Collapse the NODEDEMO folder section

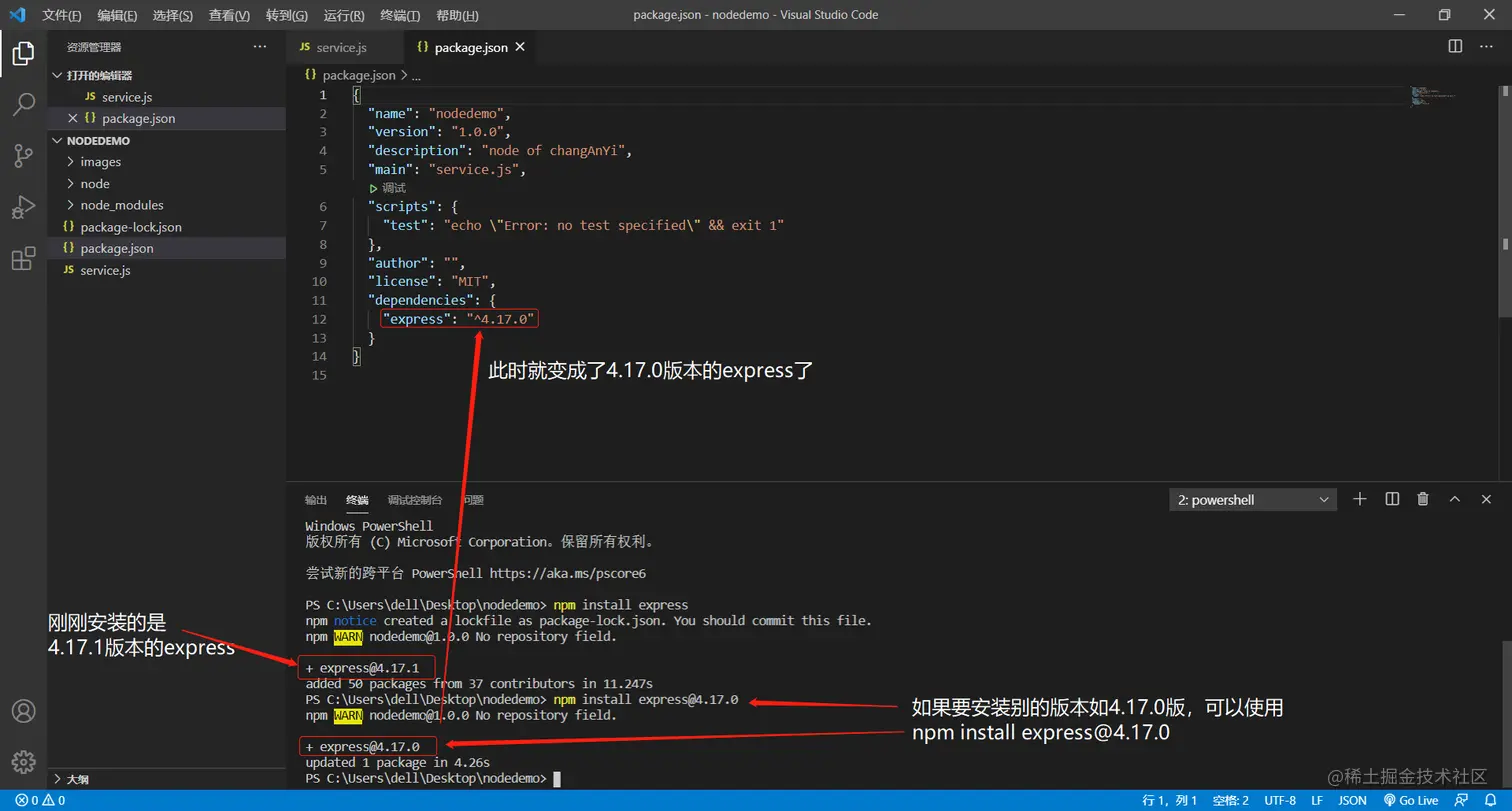[167, 141]
